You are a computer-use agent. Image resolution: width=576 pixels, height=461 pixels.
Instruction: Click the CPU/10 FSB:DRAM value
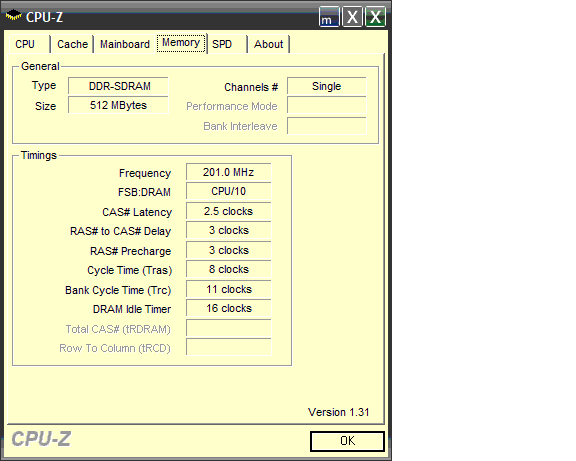tap(228, 191)
